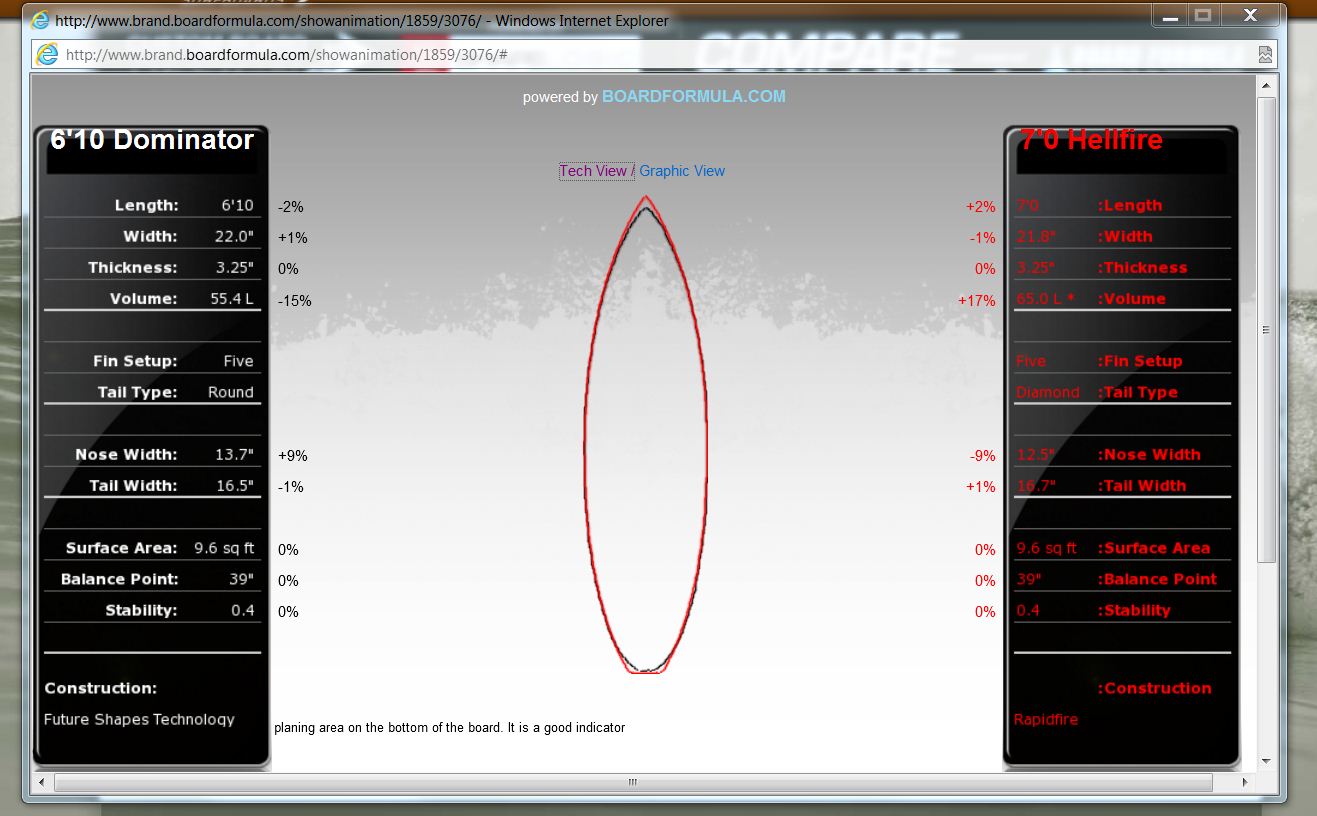1317x816 pixels.
Task: Click the Hellfire ":Construction" label
Action: point(1154,688)
